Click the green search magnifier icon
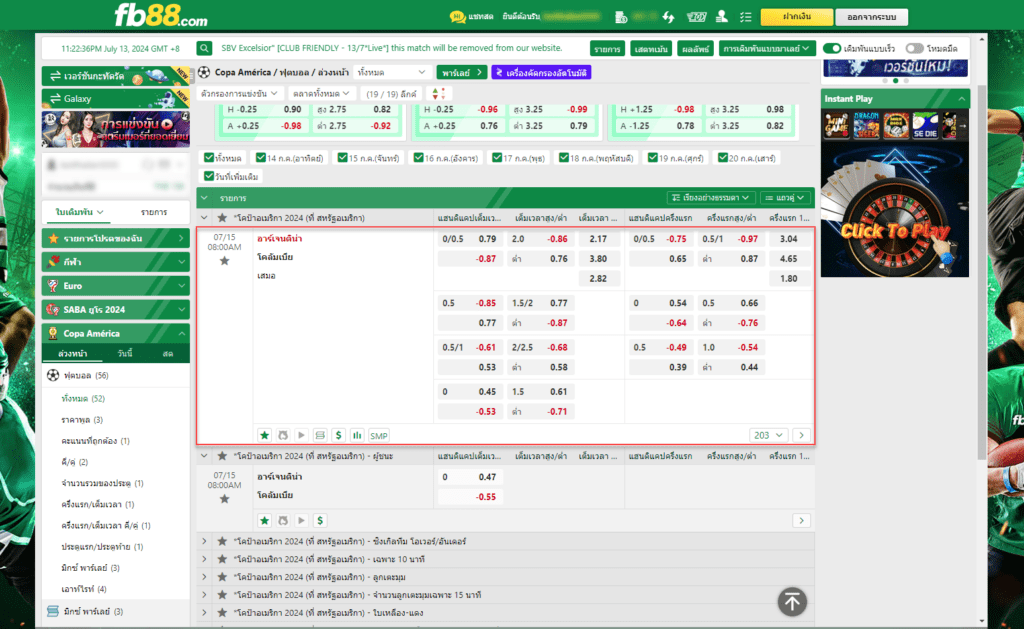1024x629 pixels. (204, 48)
